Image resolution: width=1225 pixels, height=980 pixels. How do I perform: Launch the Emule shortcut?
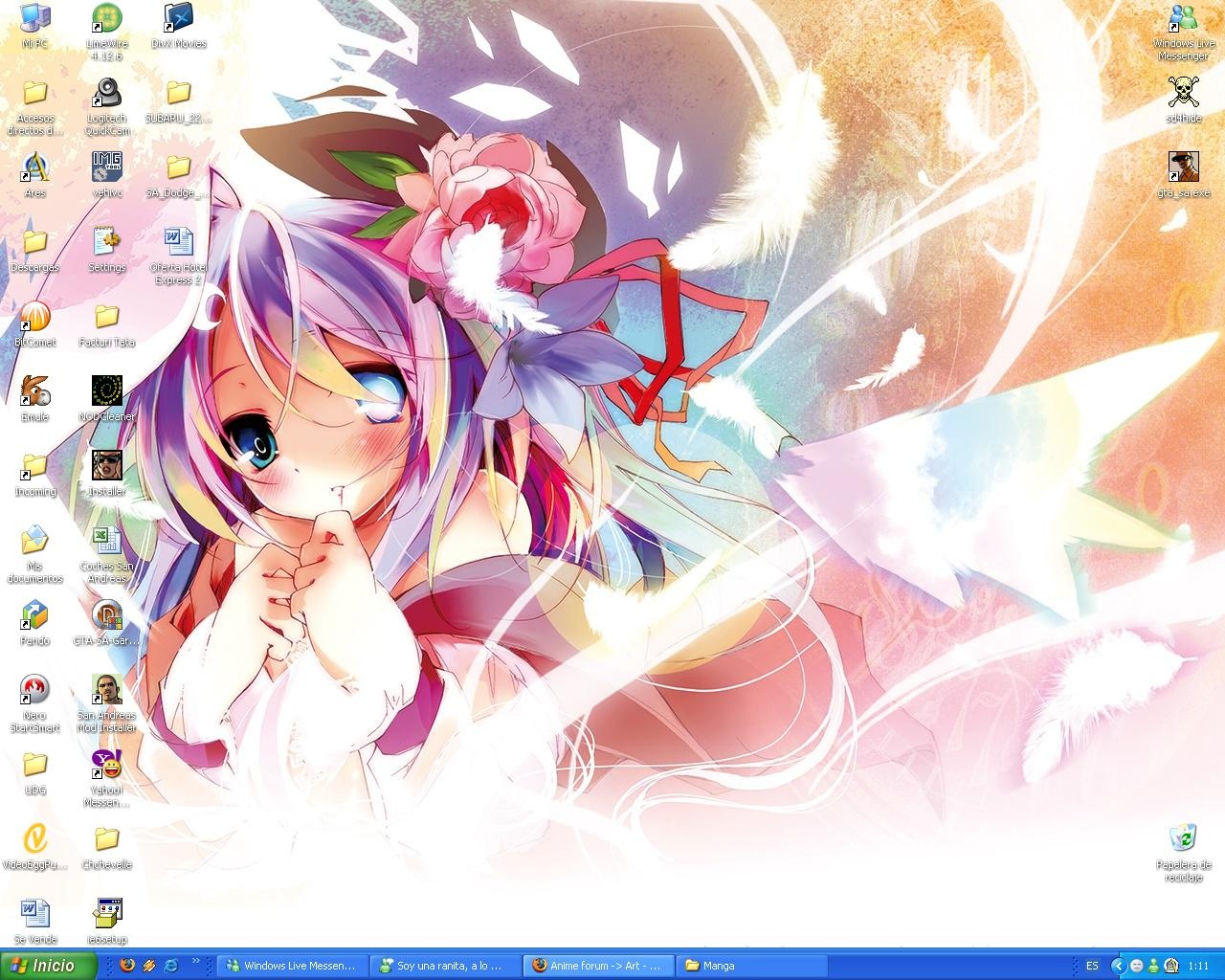pyautogui.click(x=34, y=400)
